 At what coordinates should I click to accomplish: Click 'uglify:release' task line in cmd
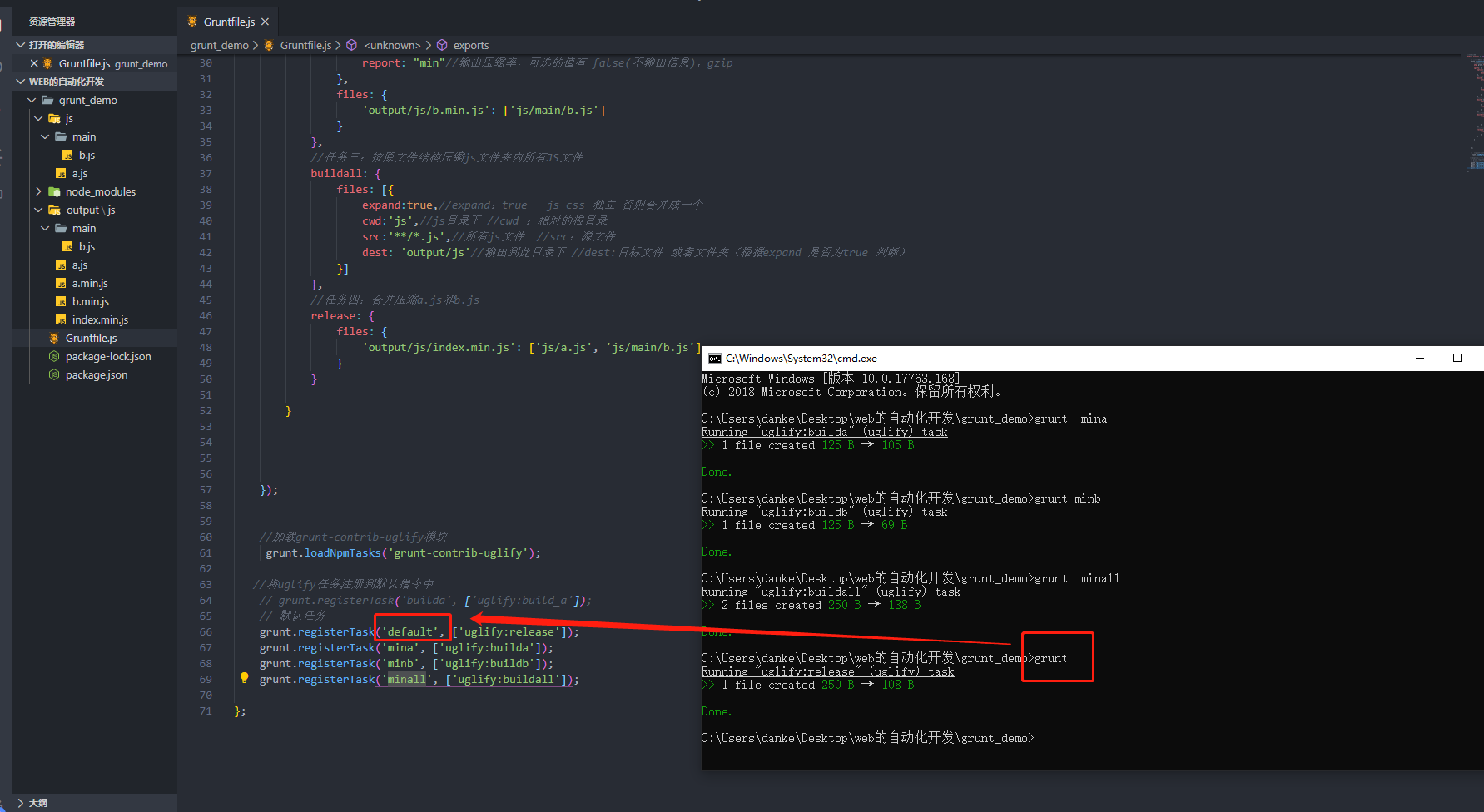pyautogui.click(x=827, y=672)
